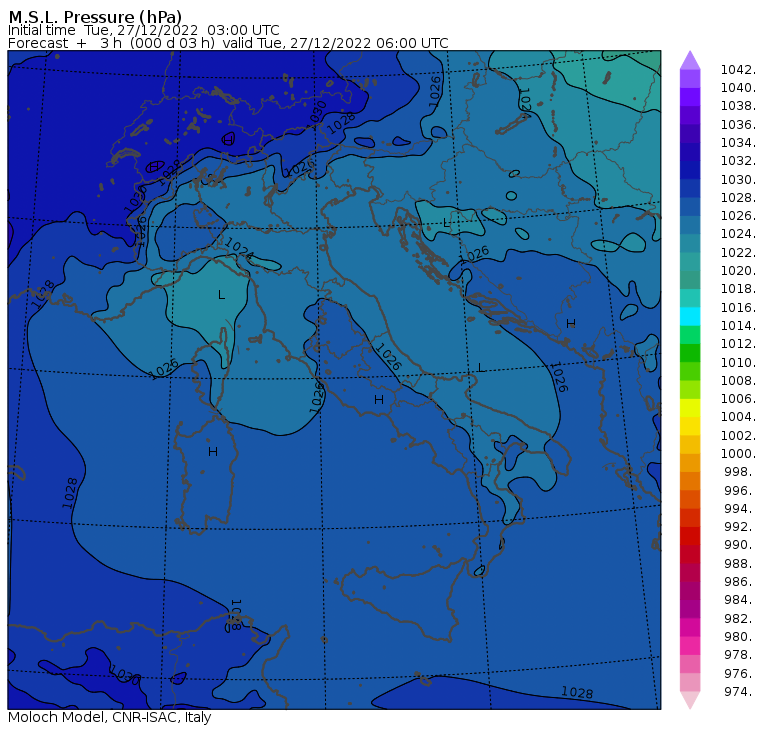Click the light purple arrow atop the color scale
Image resolution: width=760 pixels, height=731 pixels.
click(x=690, y=60)
